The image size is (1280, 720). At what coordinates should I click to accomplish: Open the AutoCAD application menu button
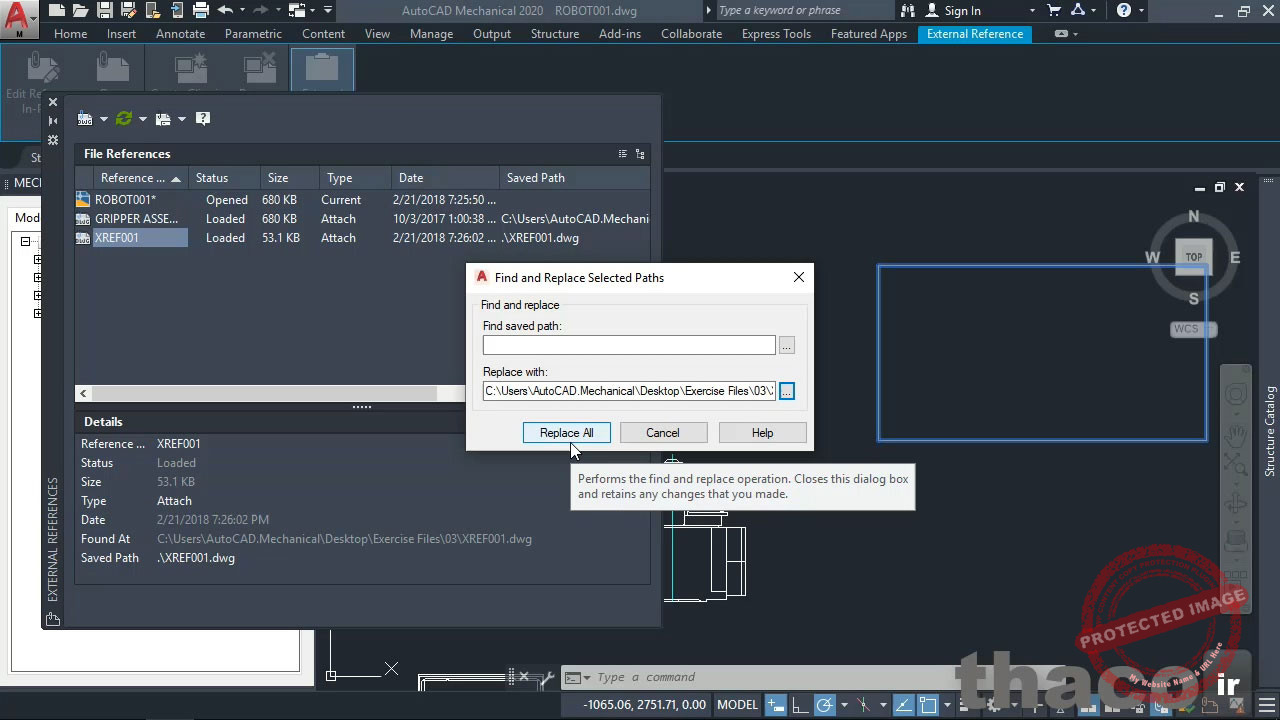coord(20,20)
